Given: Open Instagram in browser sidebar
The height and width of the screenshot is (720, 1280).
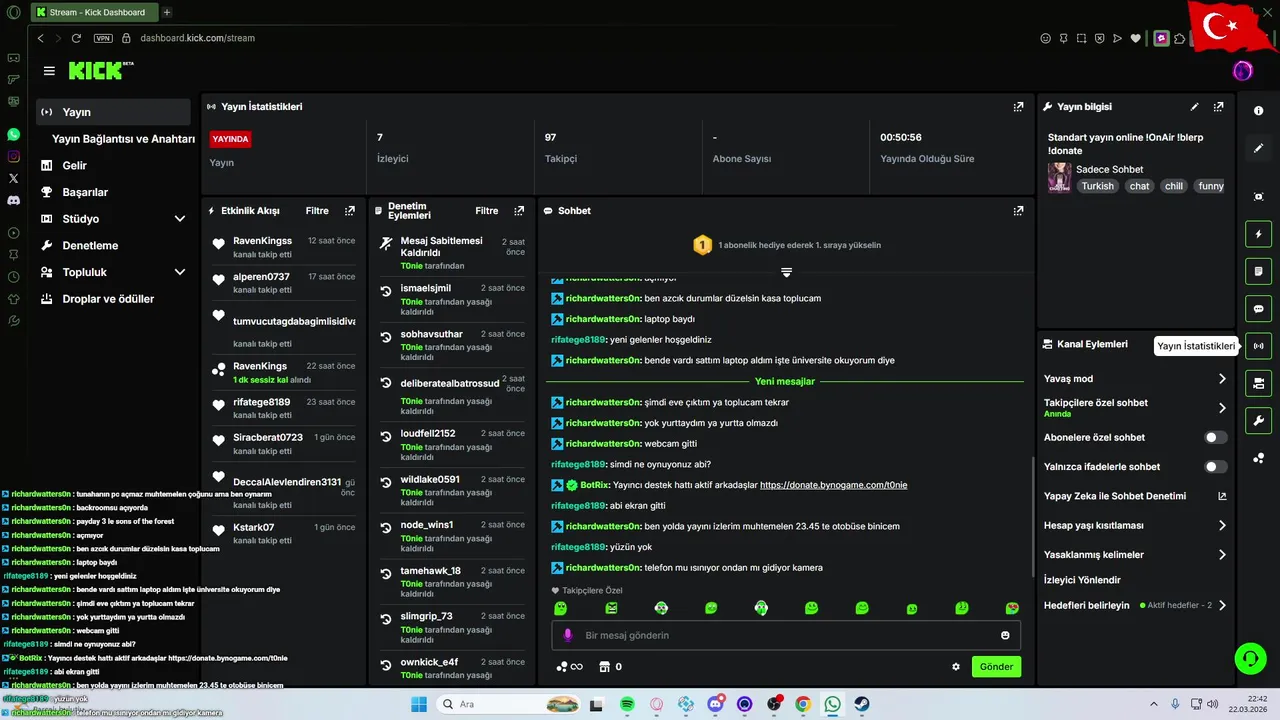Looking at the screenshot, I should coord(13,156).
